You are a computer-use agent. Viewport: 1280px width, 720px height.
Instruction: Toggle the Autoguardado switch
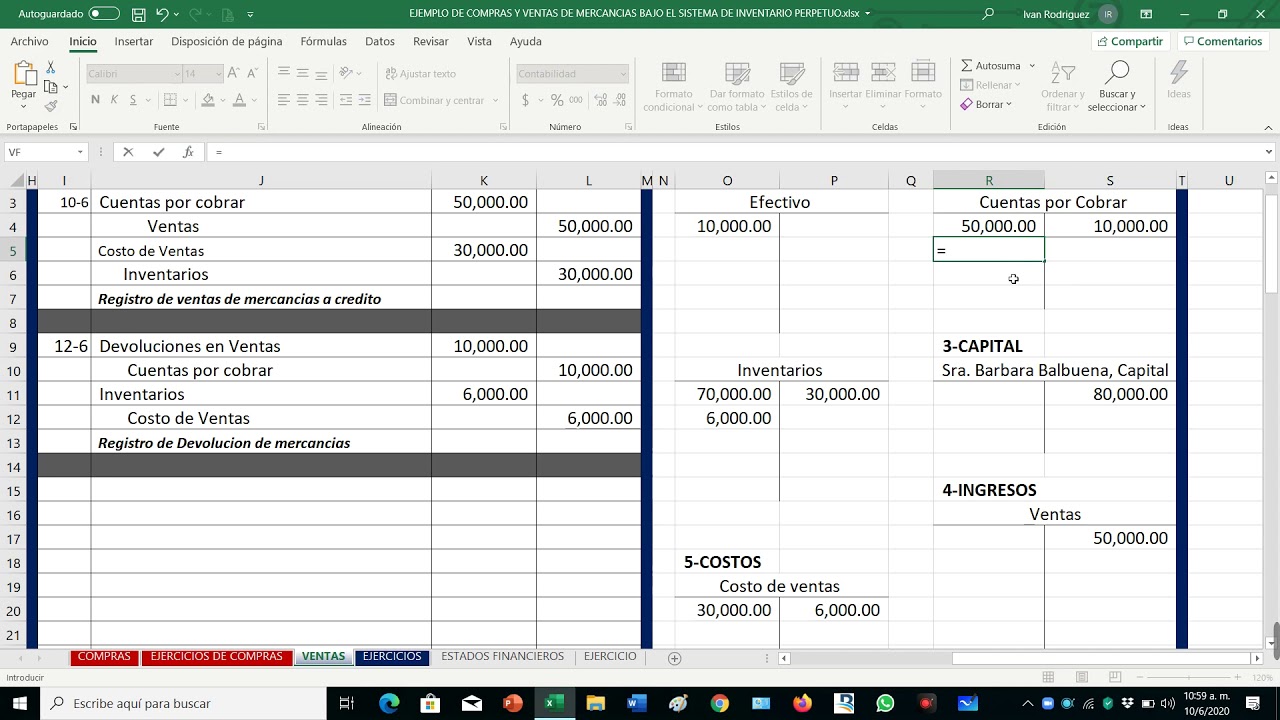(x=103, y=14)
